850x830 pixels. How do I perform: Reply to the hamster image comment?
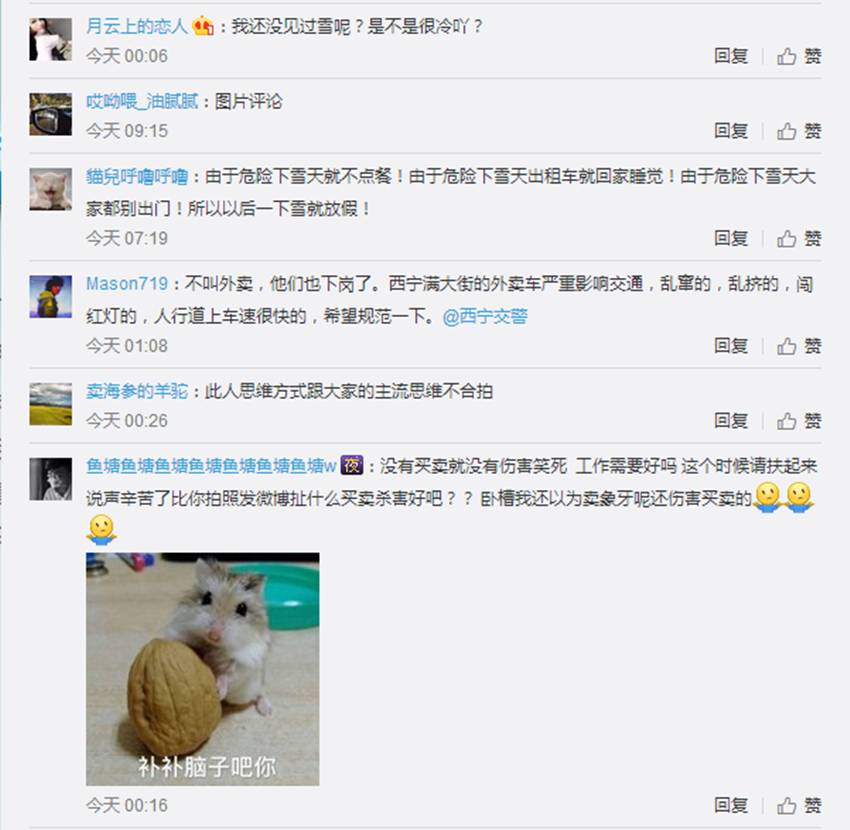[x=731, y=805]
